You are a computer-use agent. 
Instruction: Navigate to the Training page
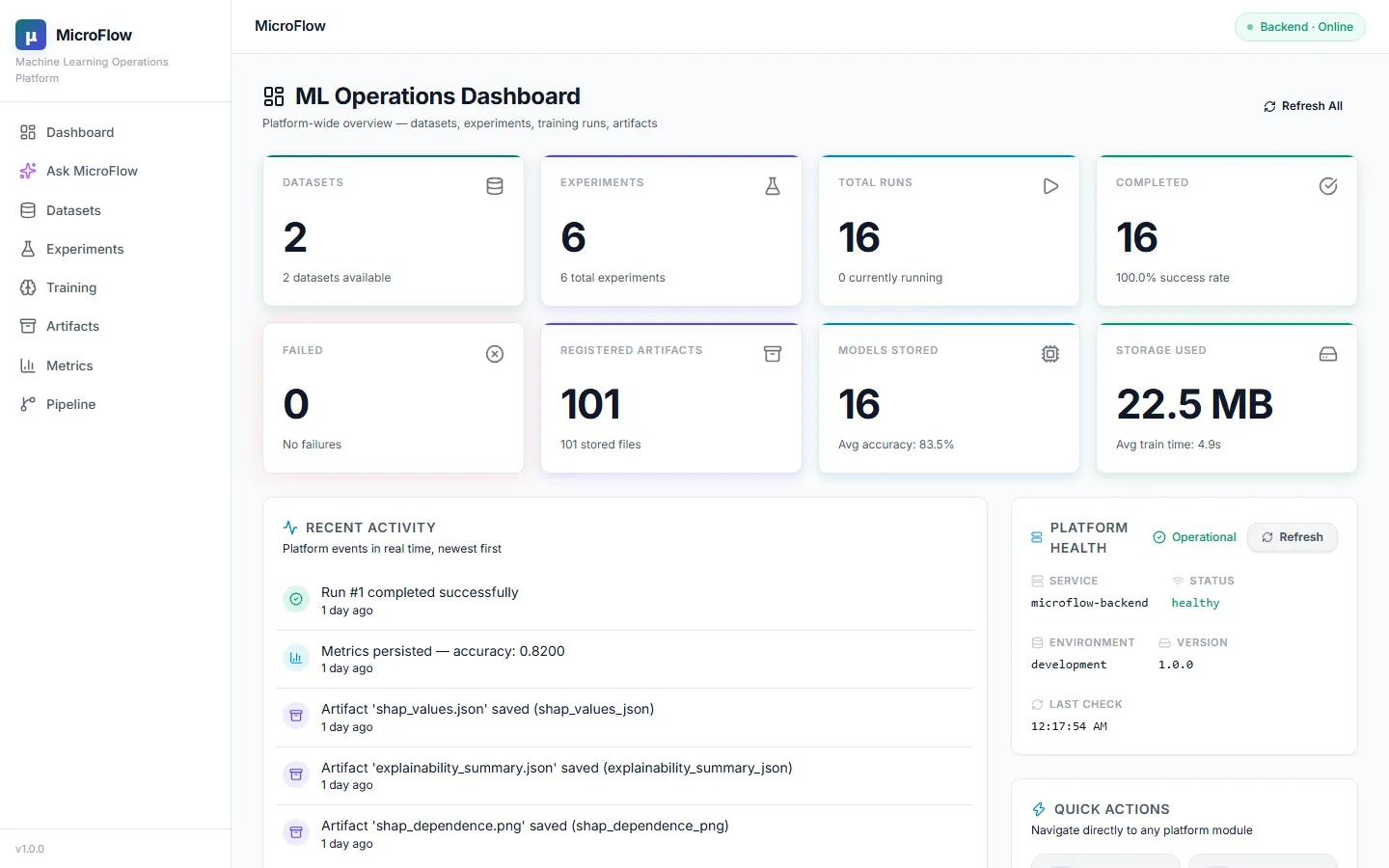116,287
